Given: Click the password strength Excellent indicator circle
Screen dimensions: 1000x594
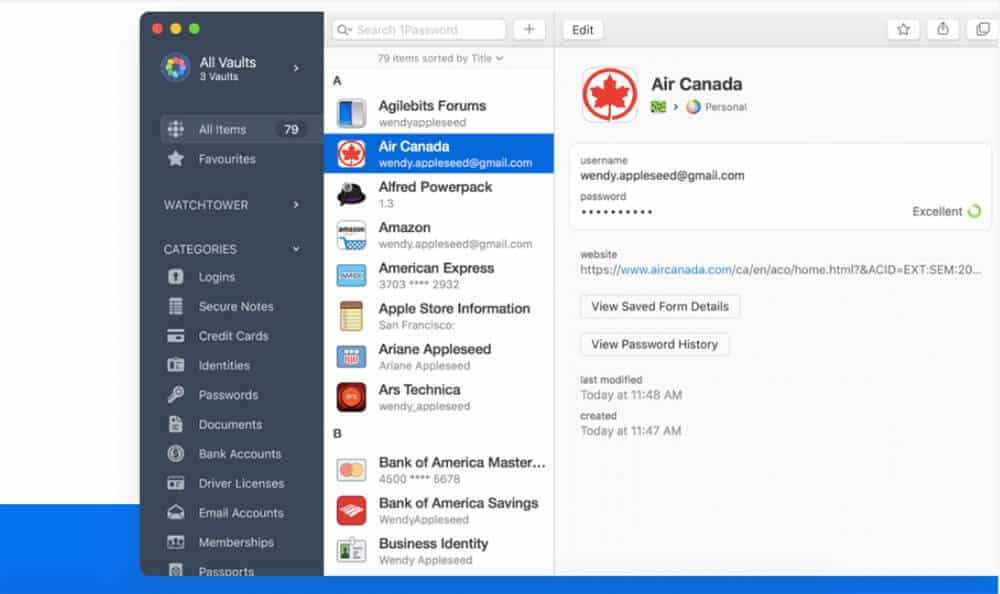Looking at the screenshot, I should coord(974,211).
